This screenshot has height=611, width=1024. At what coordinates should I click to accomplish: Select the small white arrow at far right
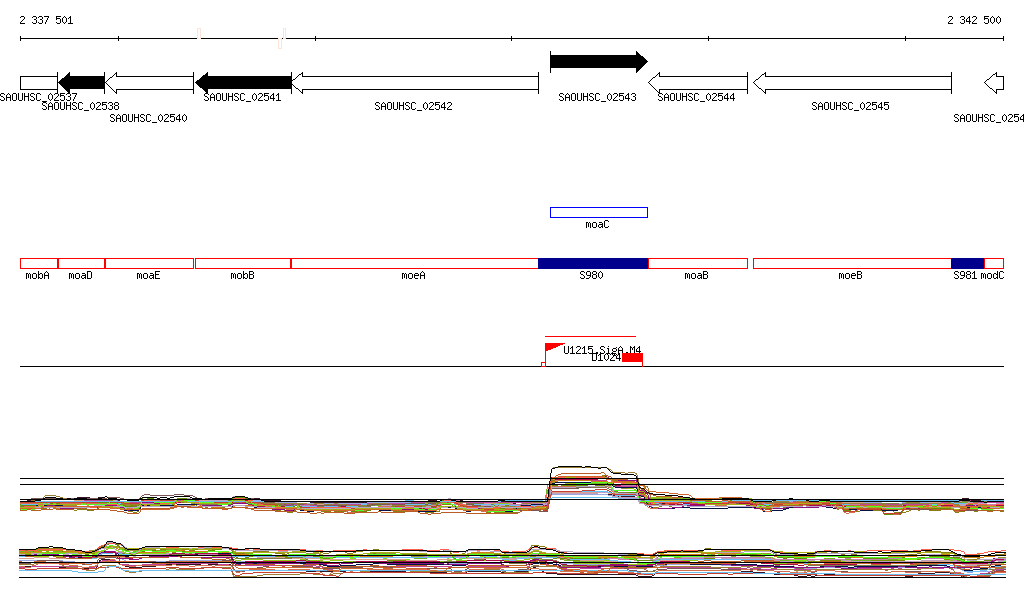pyautogui.click(x=994, y=83)
